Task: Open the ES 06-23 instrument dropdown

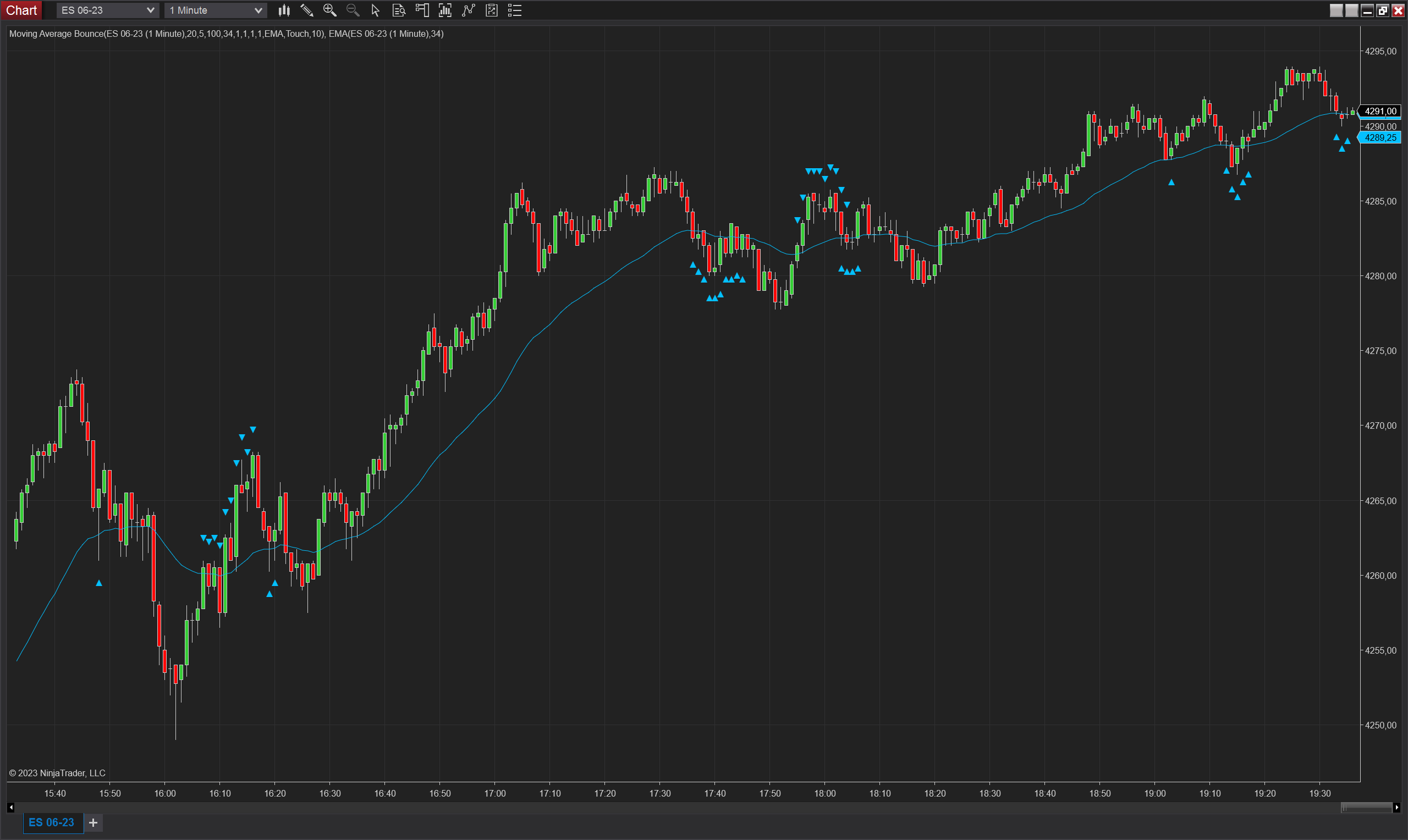Action: point(108,10)
